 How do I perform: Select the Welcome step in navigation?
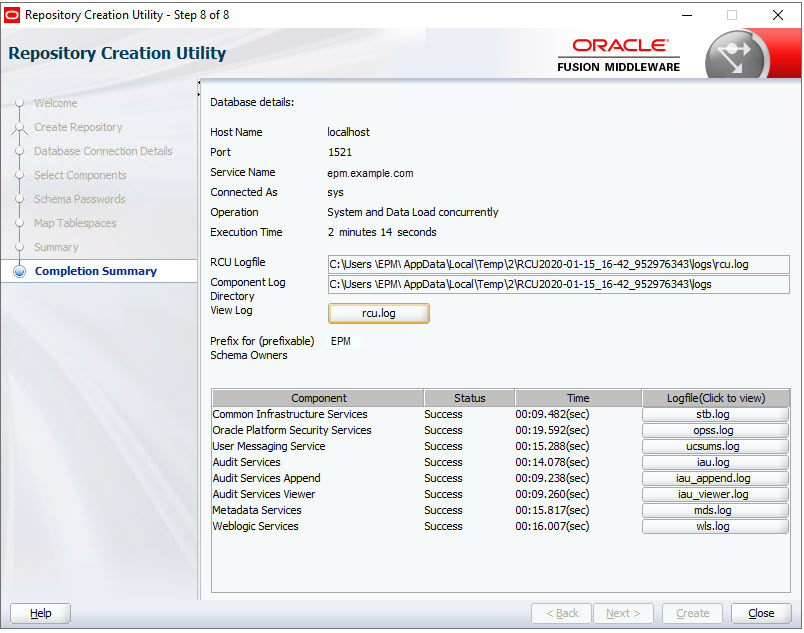(55, 103)
